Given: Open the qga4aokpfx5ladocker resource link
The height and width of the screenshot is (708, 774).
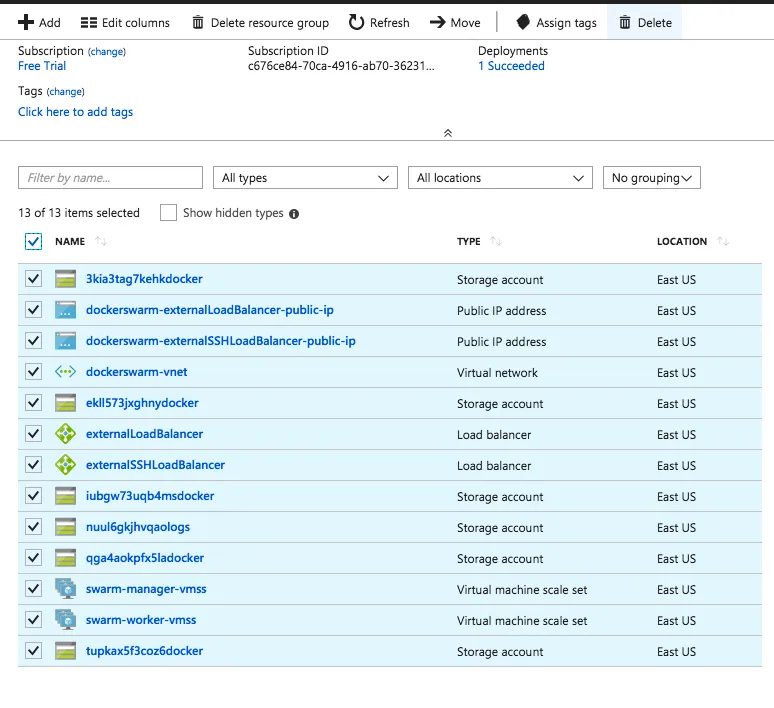Looking at the screenshot, I should [x=145, y=558].
